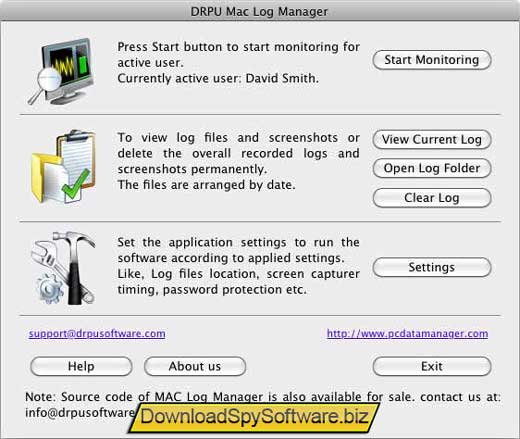Click the support@drpusoftware.com email link

[97, 334]
